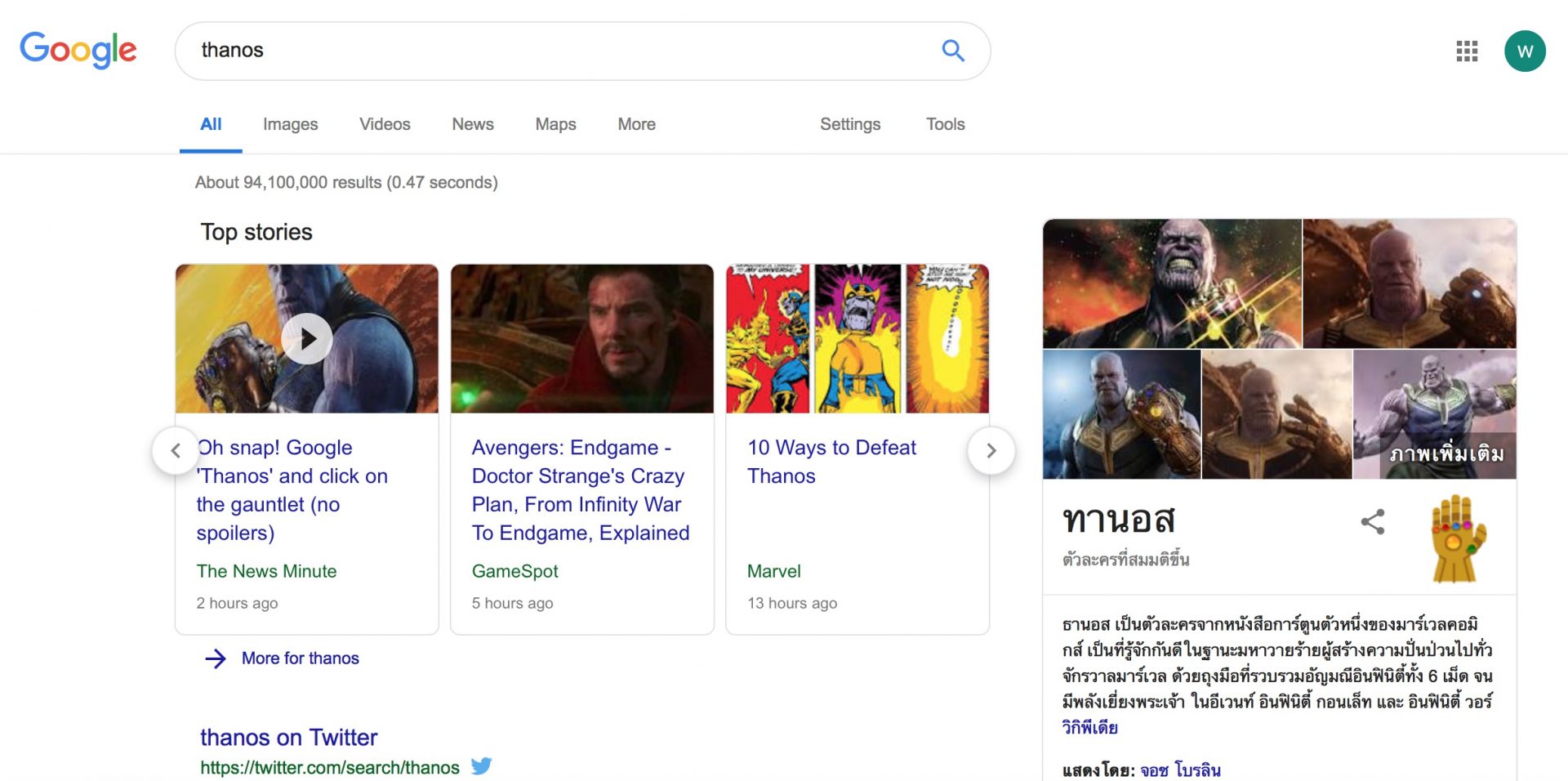
Task: Click the '2 hours ago' timestamp
Action: point(237,603)
